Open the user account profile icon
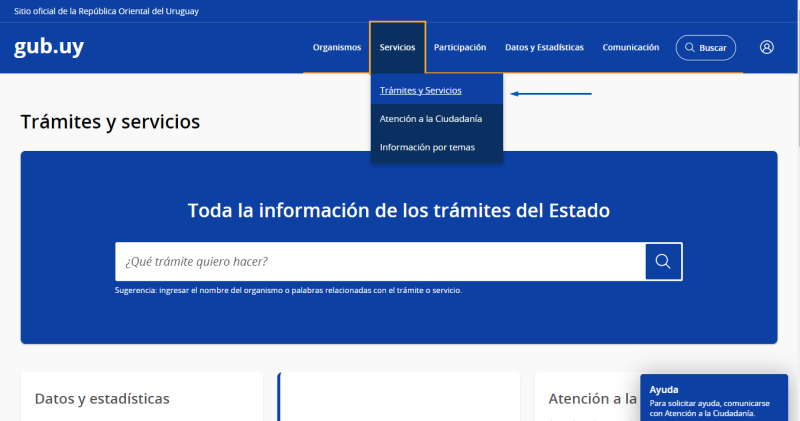 click(766, 47)
